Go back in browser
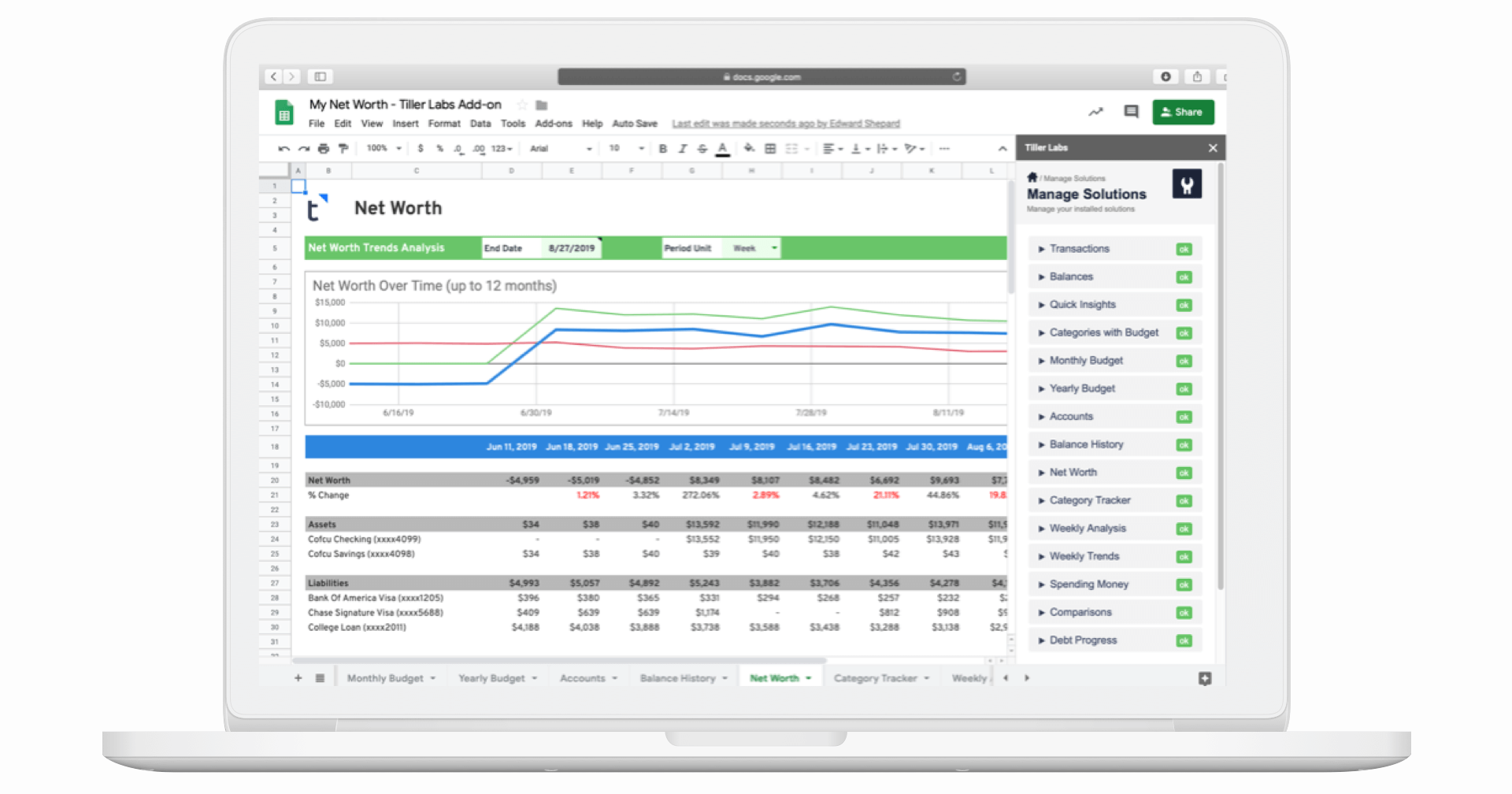 (273, 77)
